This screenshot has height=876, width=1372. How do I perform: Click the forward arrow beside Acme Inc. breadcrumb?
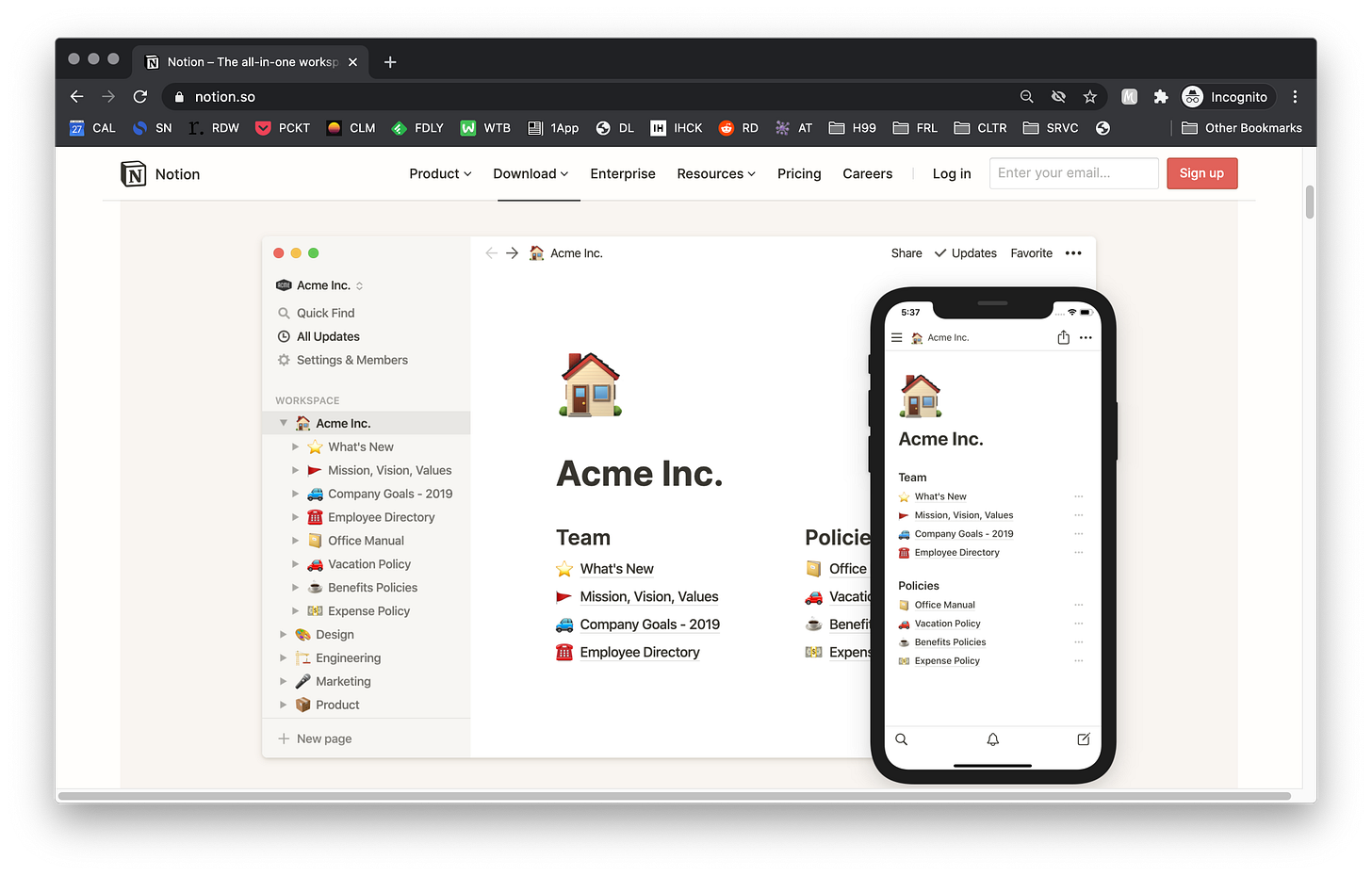[513, 253]
